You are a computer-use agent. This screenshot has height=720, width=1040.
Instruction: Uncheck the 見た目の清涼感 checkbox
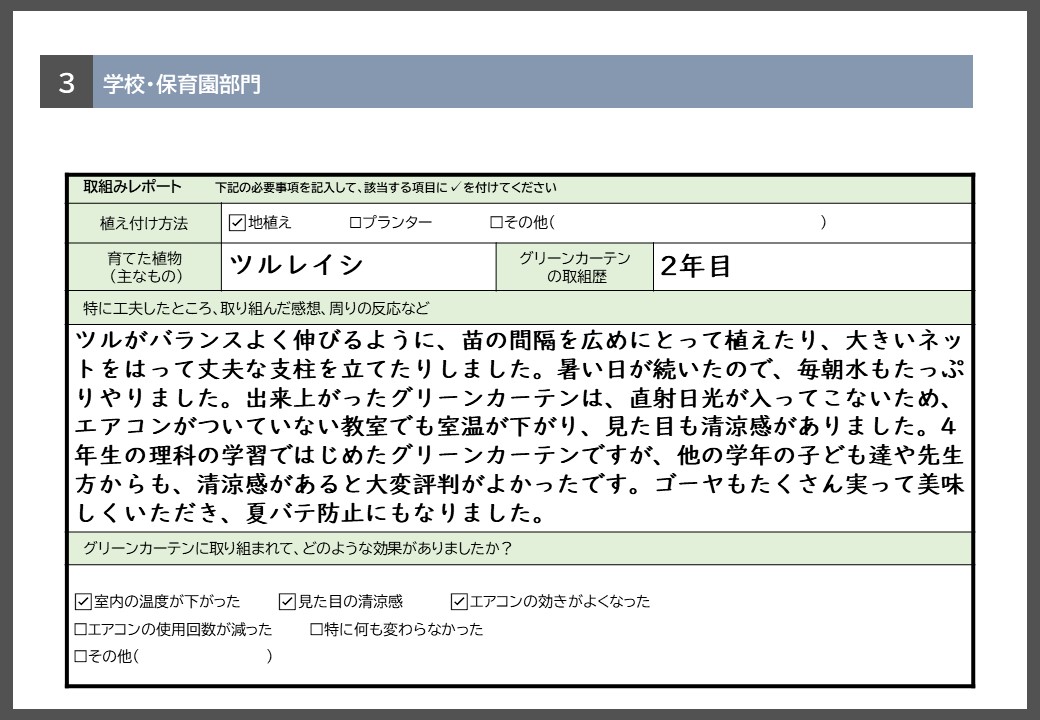(x=287, y=601)
